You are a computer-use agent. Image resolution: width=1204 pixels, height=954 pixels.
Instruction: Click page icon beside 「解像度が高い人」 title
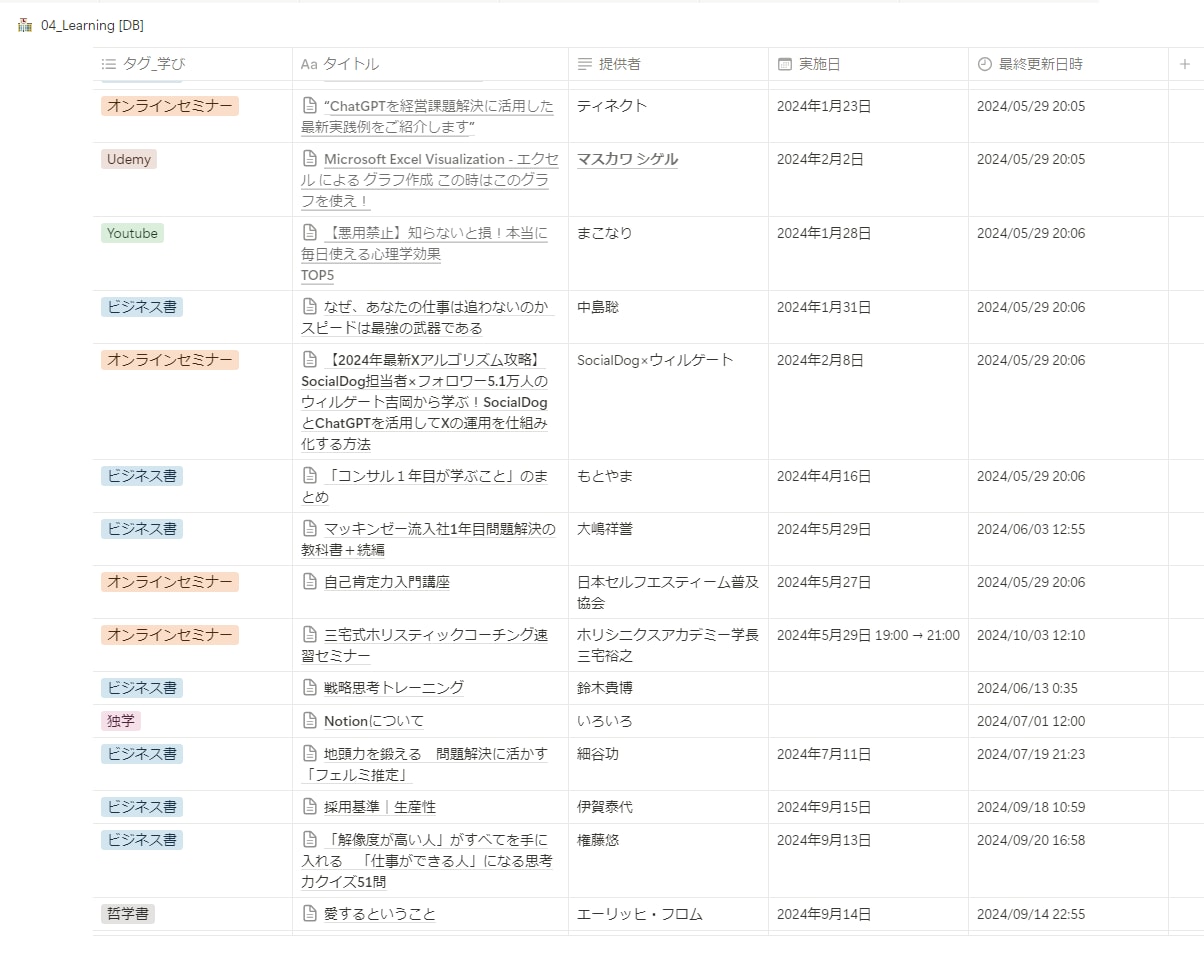coord(310,840)
